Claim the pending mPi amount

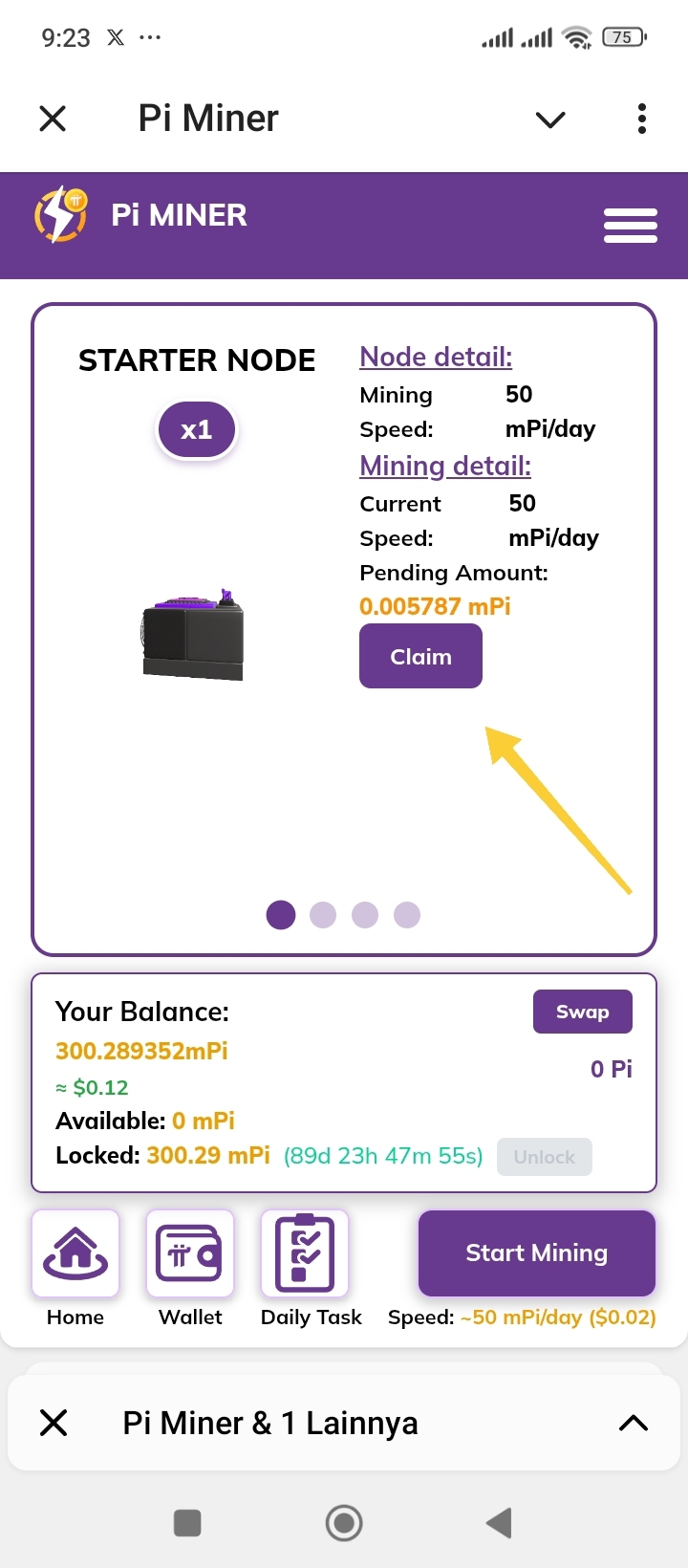pyautogui.click(x=420, y=656)
